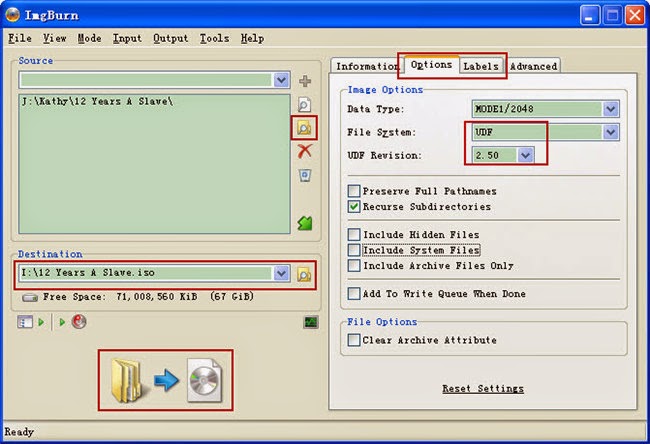The height and width of the screenshot is (444, 650).
Task: Check Clear Archive Attribute
Action: (x=354, y=340)
